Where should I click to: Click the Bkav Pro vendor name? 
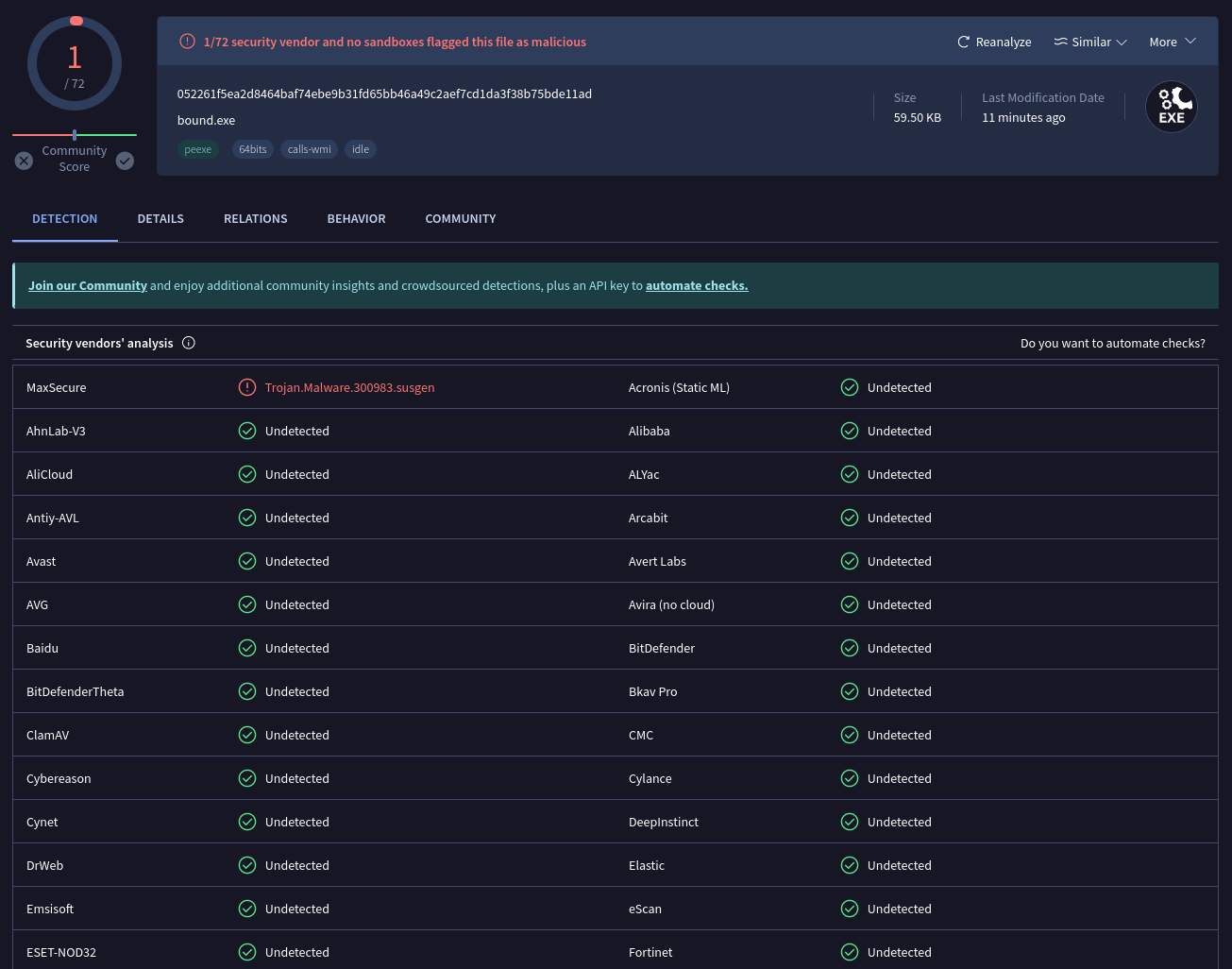(653, 691)
